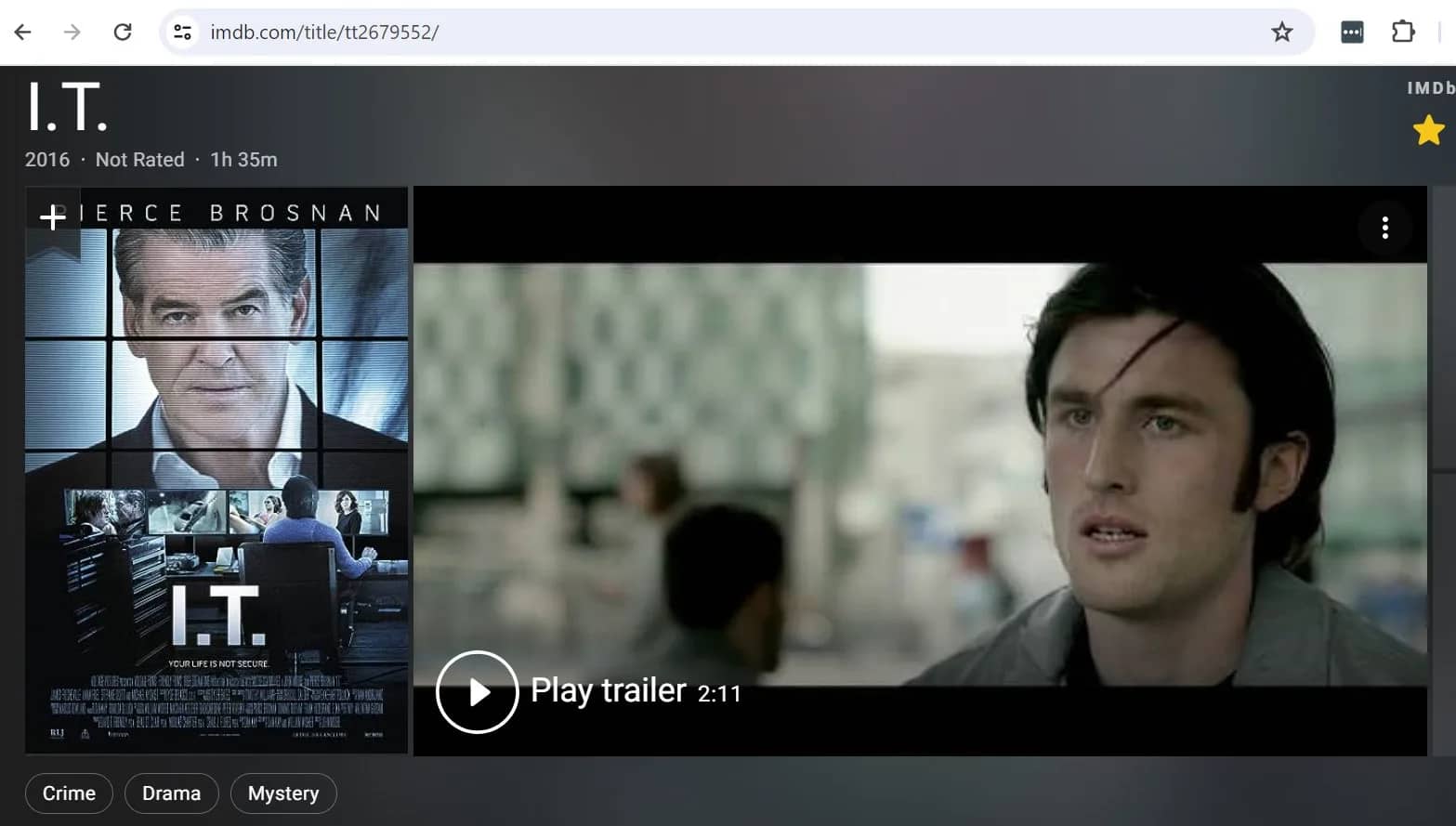Open the Not Rated certification link
1456x826 pixels.
tap(139, 160)
